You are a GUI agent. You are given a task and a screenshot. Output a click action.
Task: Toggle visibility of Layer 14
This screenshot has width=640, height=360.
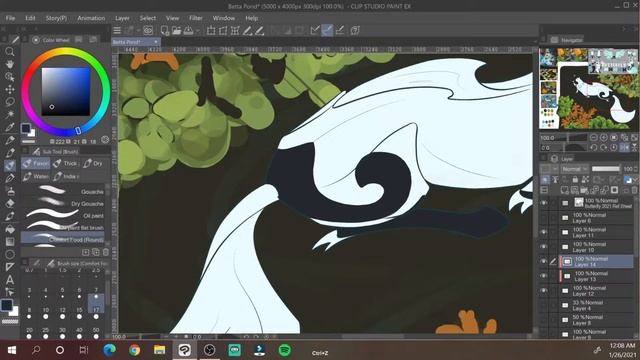(x=544, y=261)
